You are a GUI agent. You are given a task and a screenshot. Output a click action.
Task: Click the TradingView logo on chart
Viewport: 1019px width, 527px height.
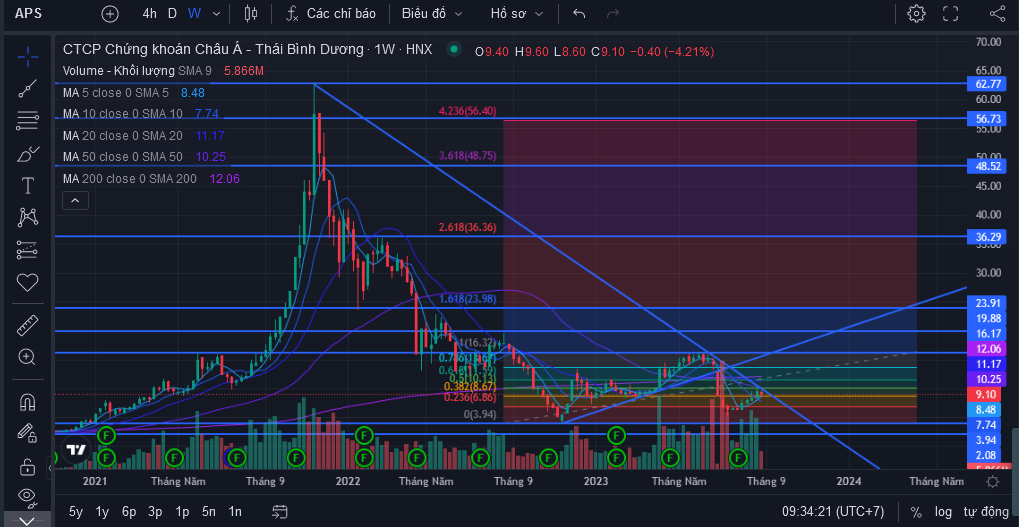click(x=76, y=450)
